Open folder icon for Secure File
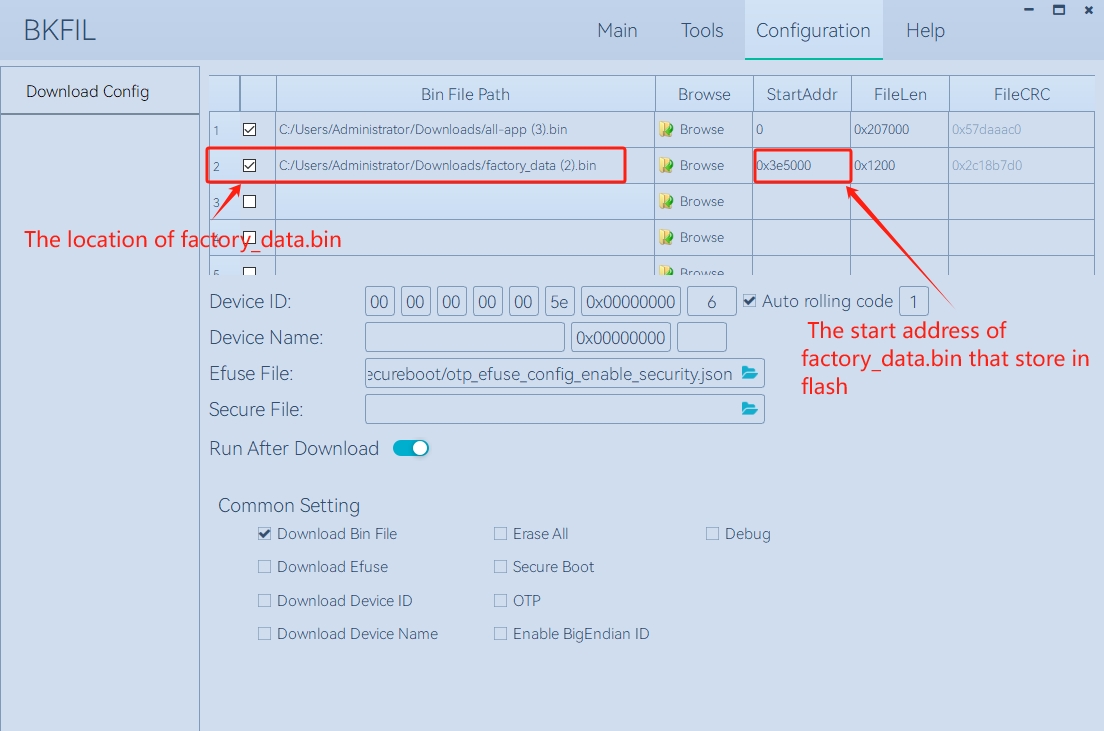The height and width of the screenshot is (731, 1104). [750, 409]
